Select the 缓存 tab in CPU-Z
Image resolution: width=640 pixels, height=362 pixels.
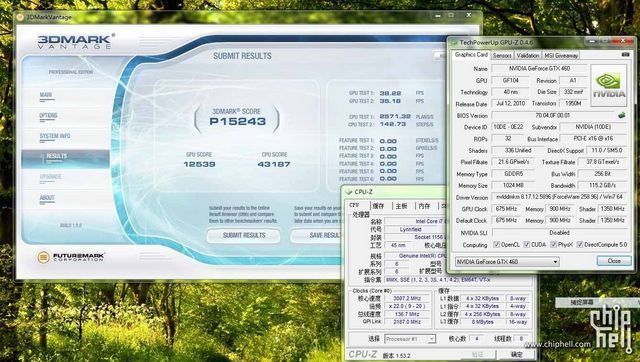point(378,206)
